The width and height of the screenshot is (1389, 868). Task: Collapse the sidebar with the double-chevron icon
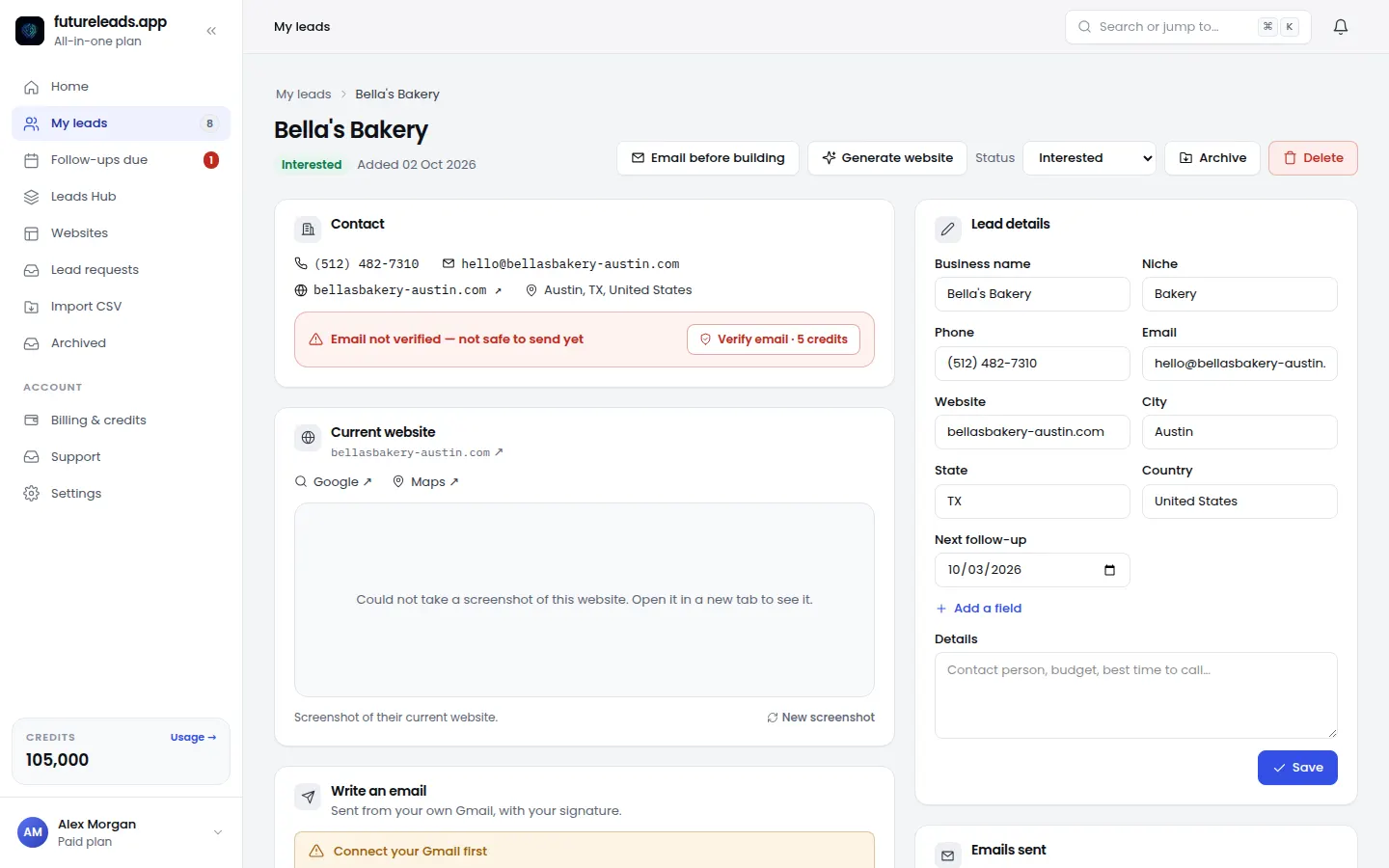click(x=211, y=31)
